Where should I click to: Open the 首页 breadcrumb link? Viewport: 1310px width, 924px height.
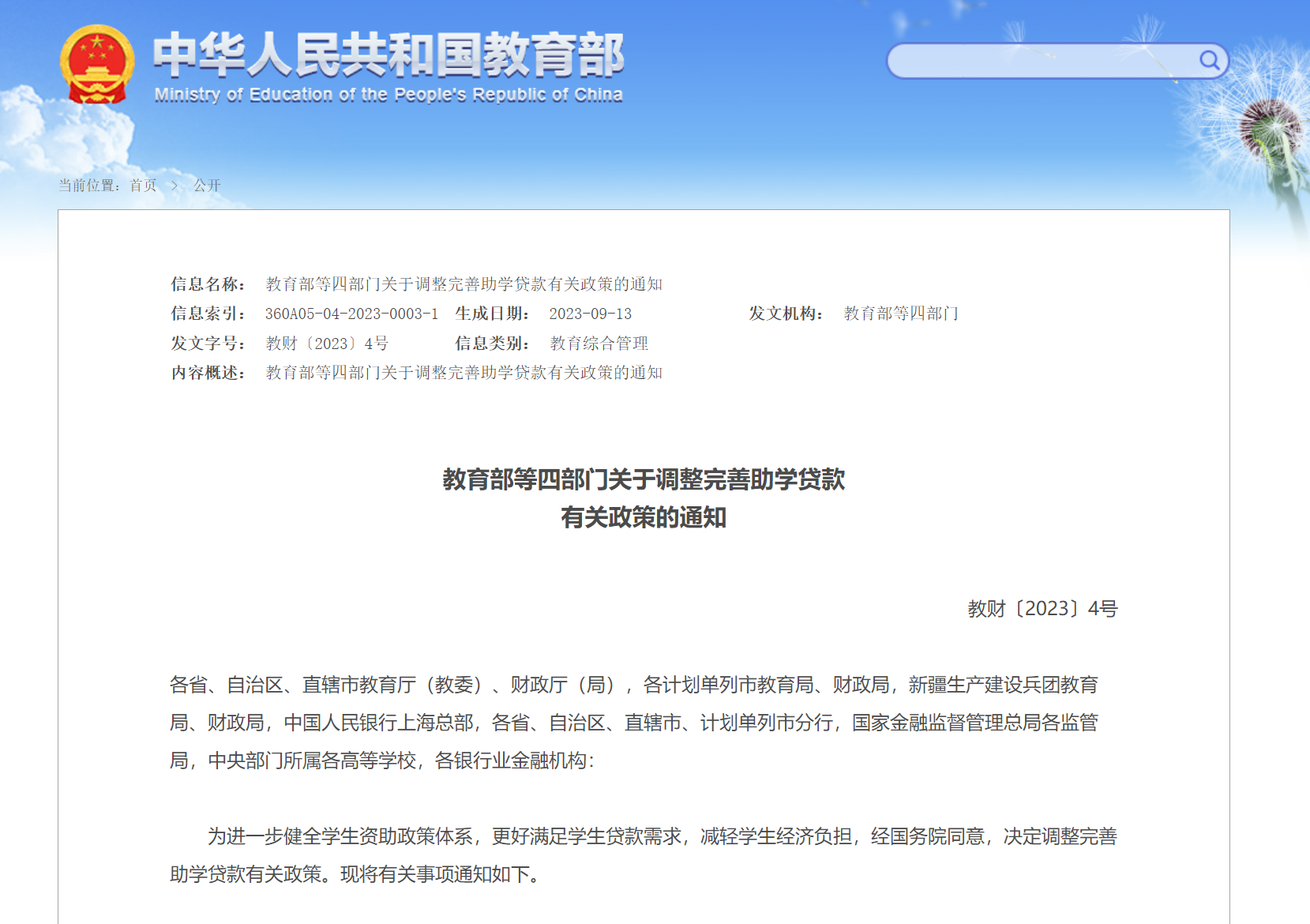click(x=143, y=186)
